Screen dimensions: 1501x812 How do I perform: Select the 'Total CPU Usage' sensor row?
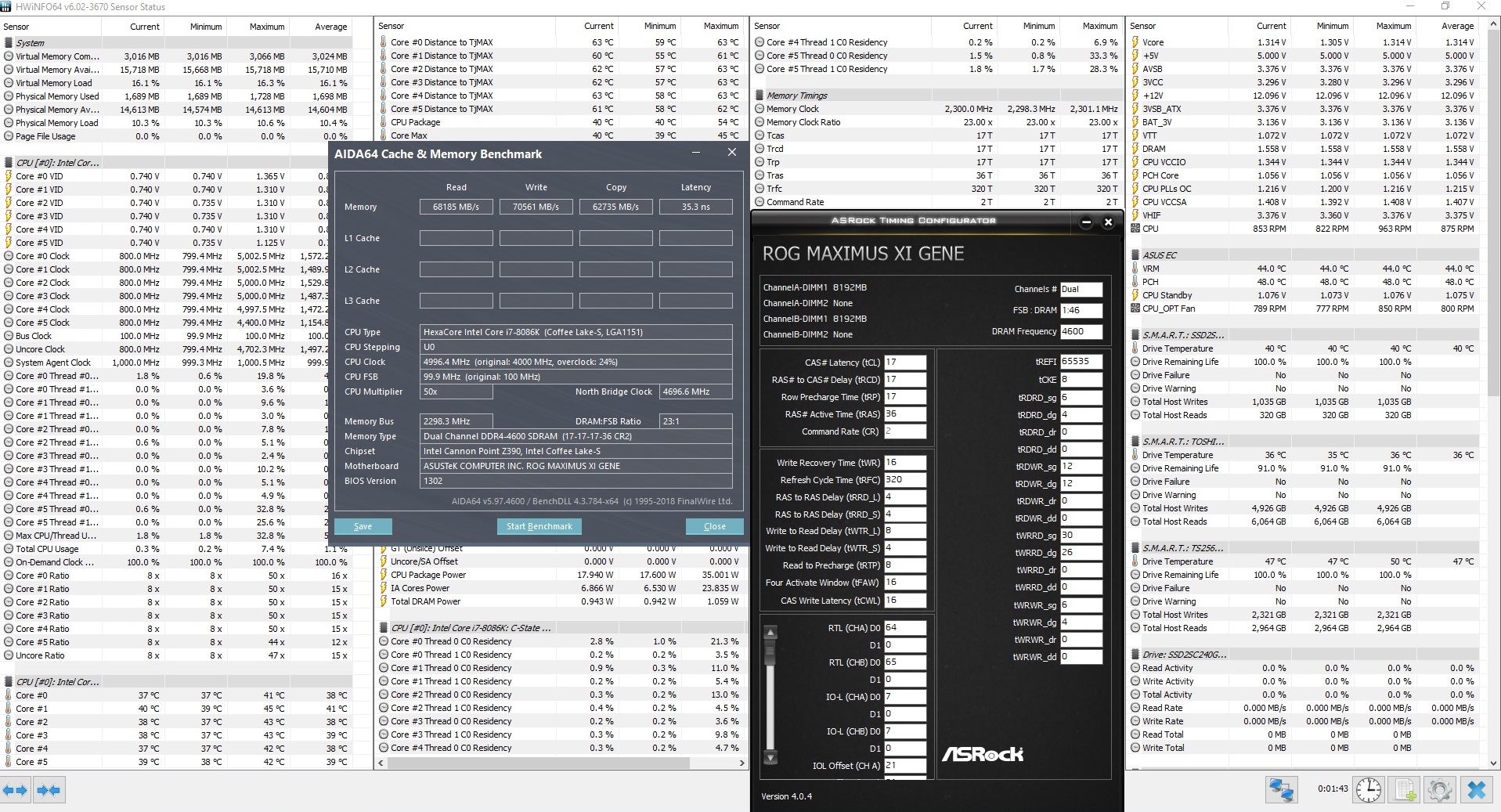(x=176, y=549)
